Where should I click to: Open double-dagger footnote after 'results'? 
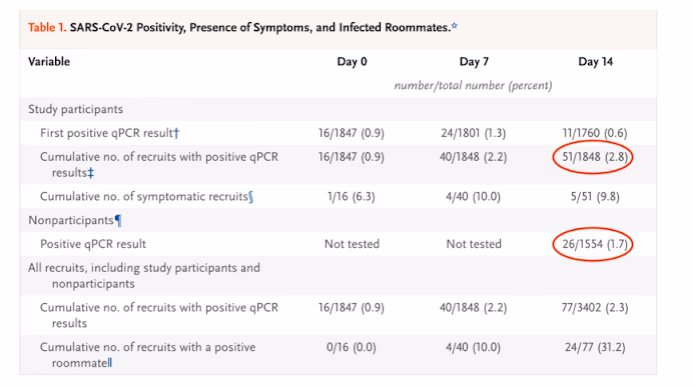(90, 172)
